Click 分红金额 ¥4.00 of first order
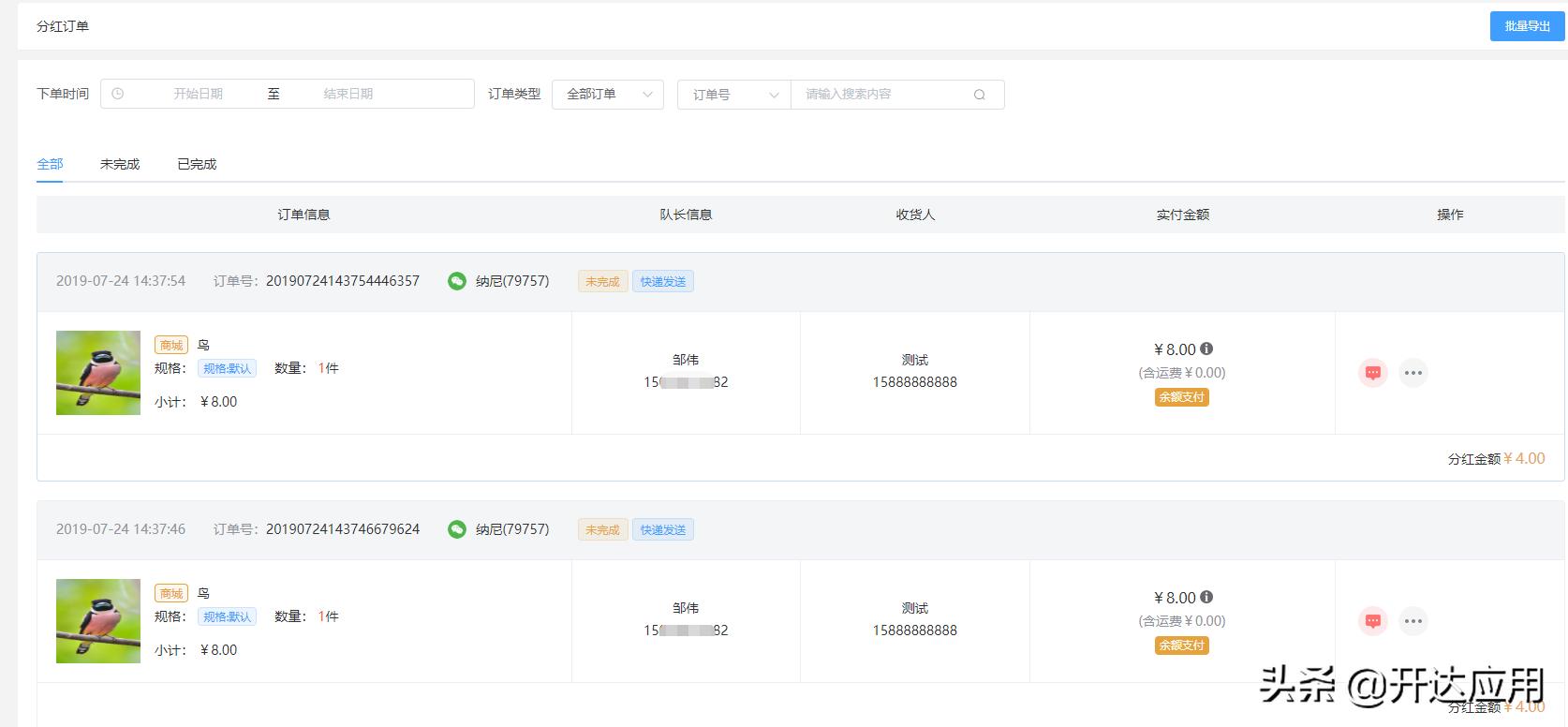This screenshot has height=727, width=1568. point(1497,458)
